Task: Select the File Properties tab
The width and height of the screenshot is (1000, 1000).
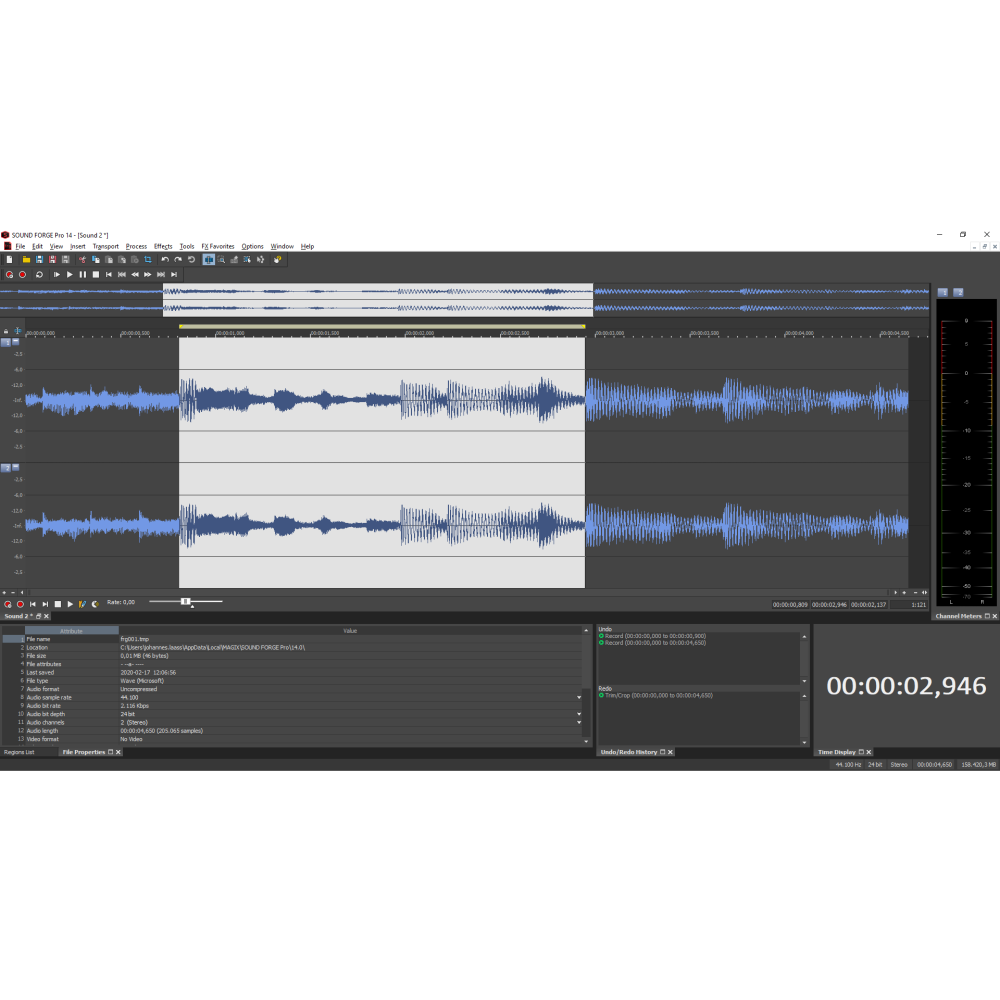Action: [x=84, y=752]
